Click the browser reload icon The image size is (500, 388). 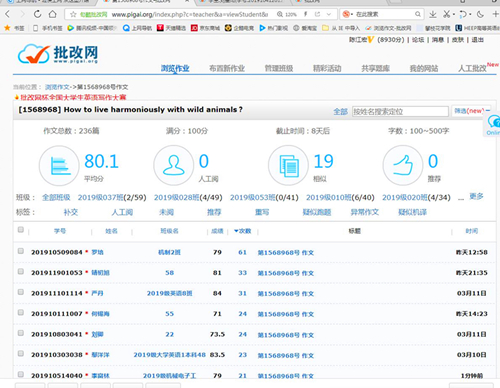point(38,14)
